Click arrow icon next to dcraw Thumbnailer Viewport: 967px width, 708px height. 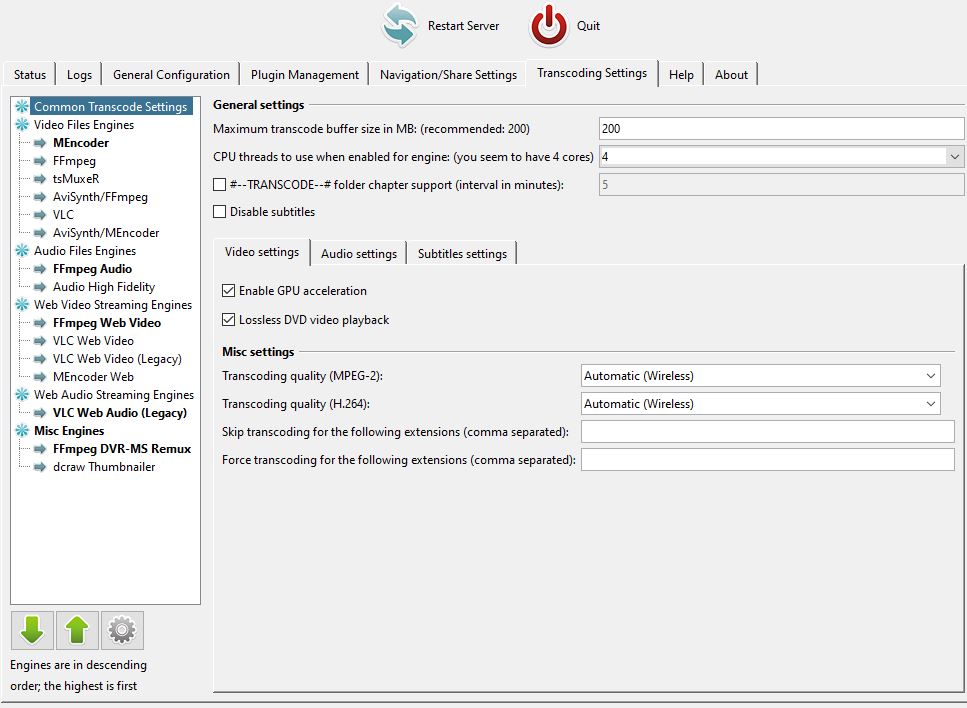click(40, 467)
